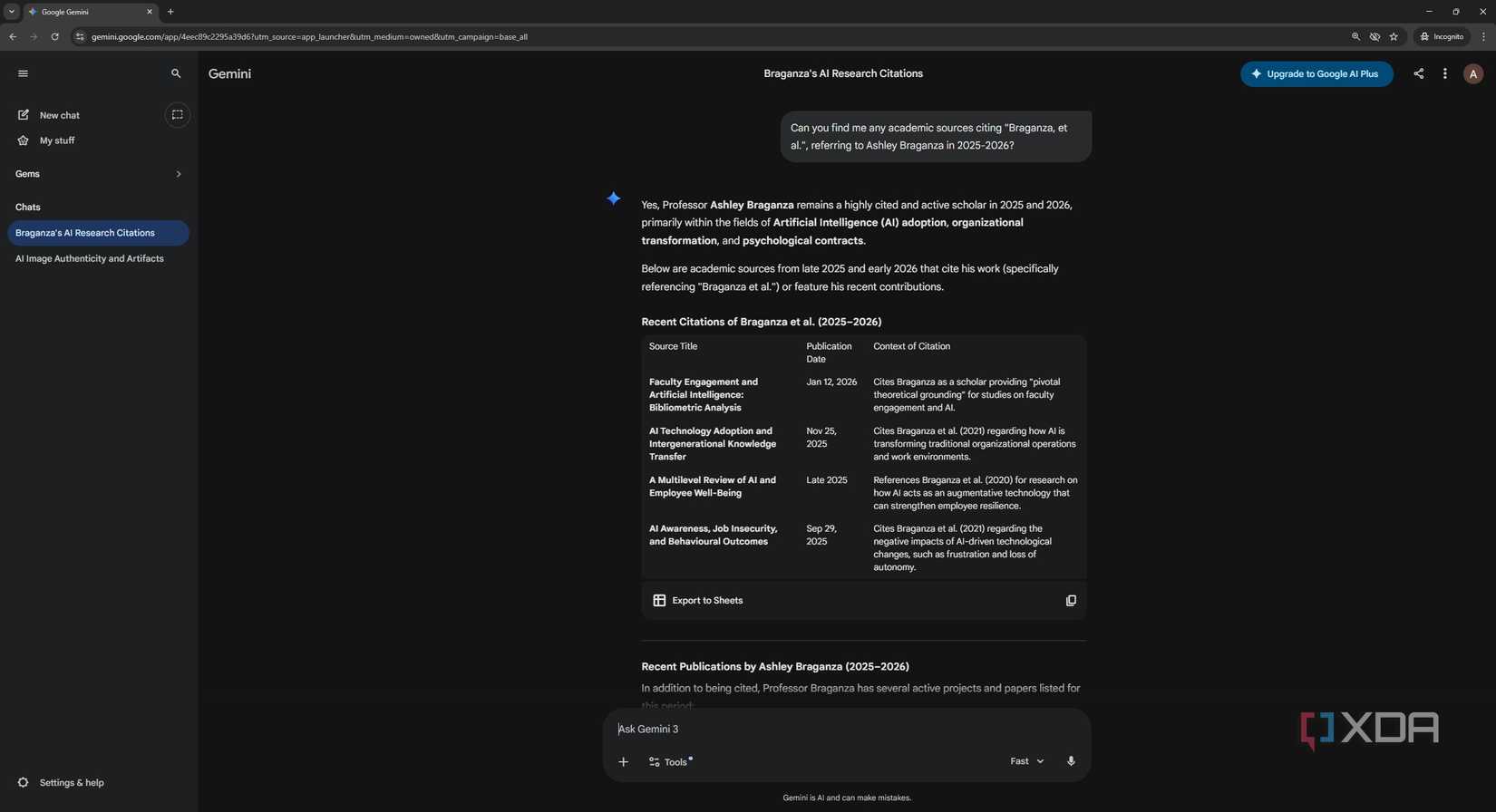The image size is (1496, 812).
Task: Select the Google Gemini browser tab
Action: pyautogui.click(x=89, y=12)
